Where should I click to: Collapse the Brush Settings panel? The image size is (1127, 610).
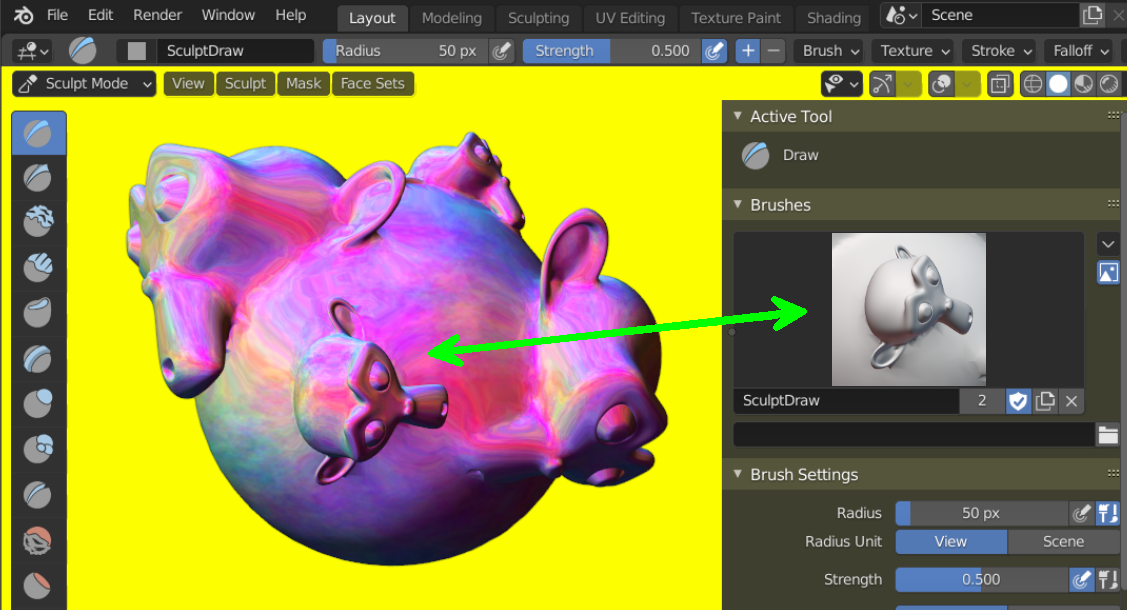click(x=737, y=474)
